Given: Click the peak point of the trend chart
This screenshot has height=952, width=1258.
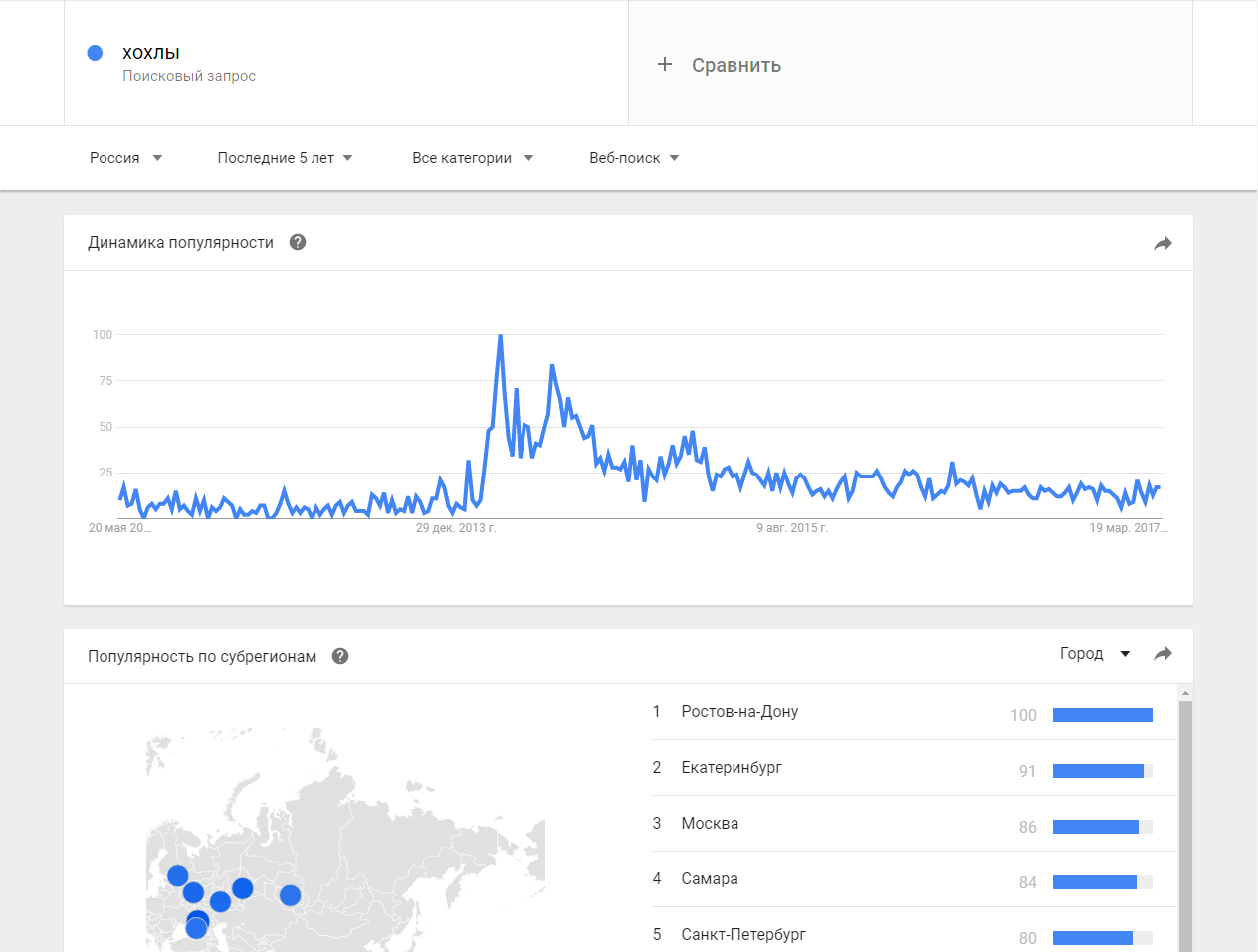Looking at the screenshot, I should click(500, 336).
